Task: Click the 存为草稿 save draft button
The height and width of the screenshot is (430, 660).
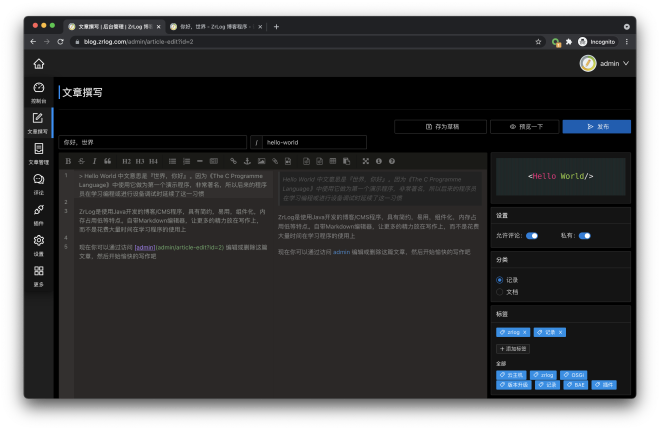Action: 440,127
